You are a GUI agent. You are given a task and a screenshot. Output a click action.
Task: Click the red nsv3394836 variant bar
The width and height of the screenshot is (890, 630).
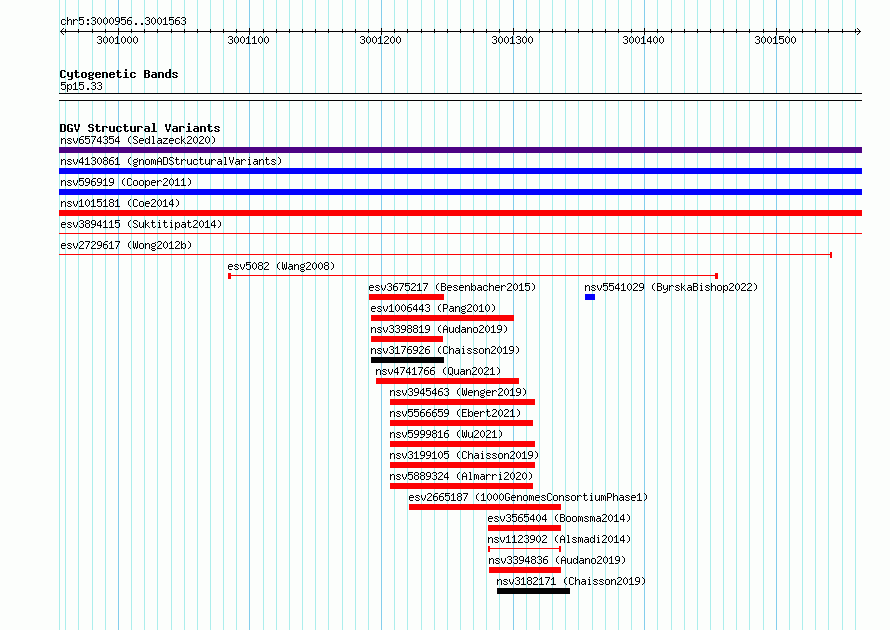(x=524, y=570)
